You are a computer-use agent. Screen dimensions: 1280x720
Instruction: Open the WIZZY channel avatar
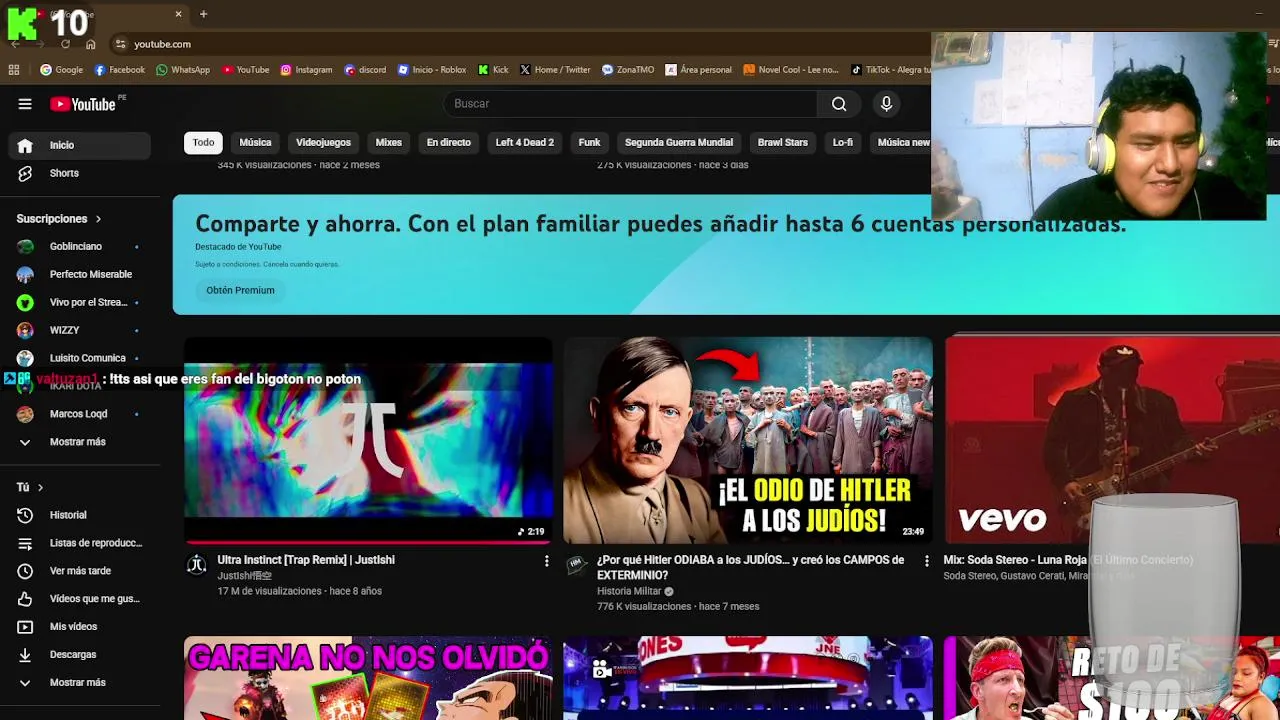(x=25, y=330)
